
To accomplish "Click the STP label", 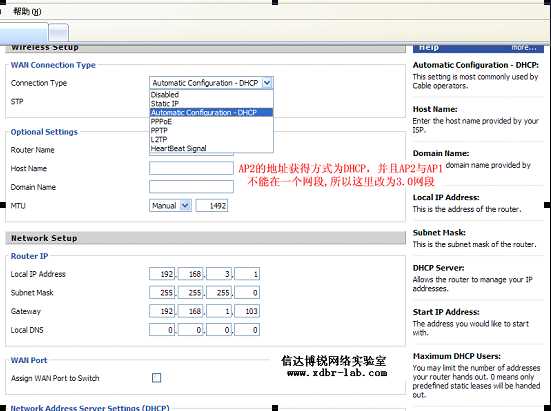I will pos(17,102).
